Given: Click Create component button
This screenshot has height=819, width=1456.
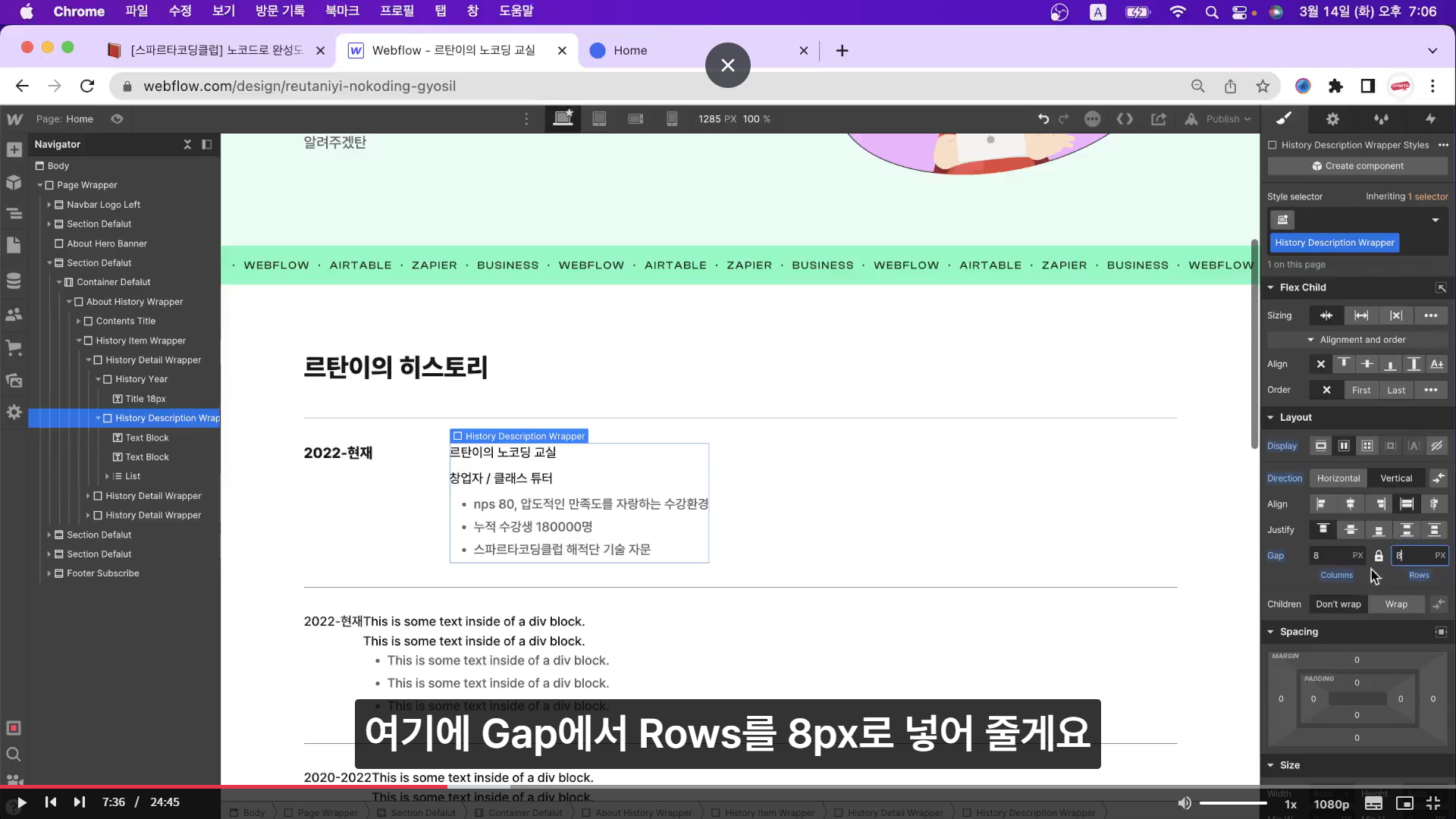Looking at the screenshot, I should [1357, 166].
